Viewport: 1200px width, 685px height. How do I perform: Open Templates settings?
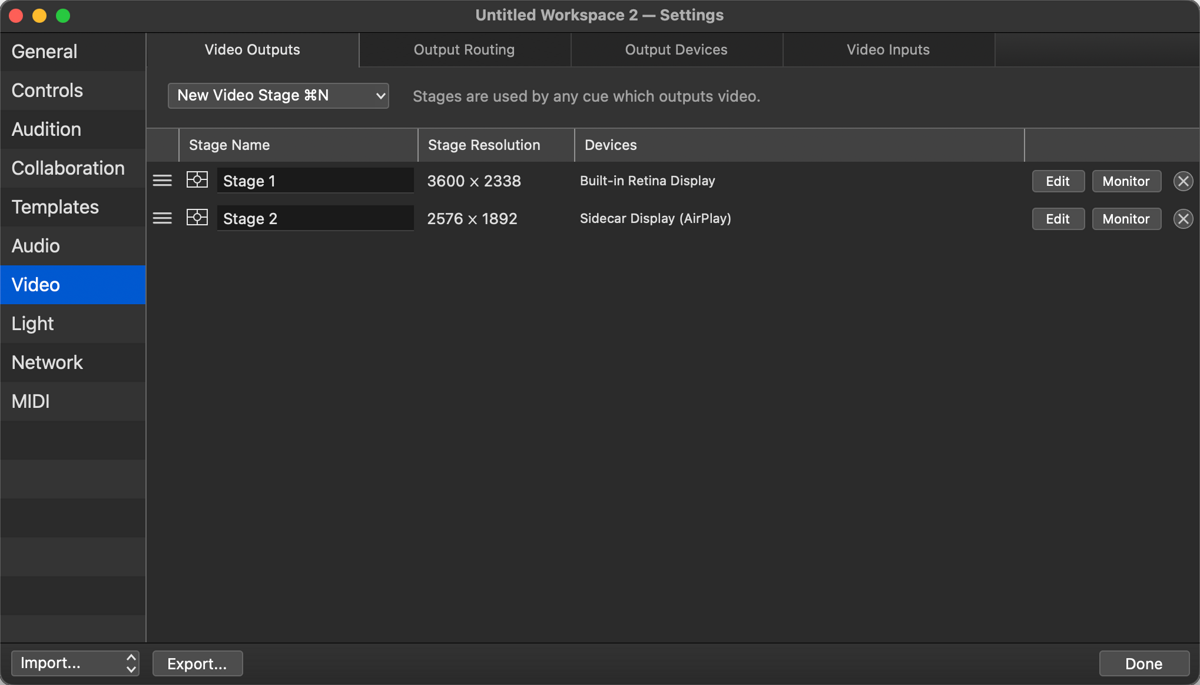coord(73,207)
